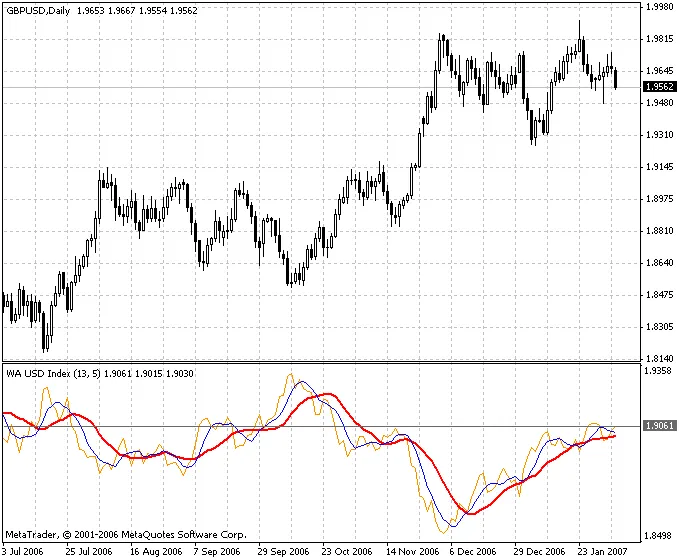The height and width of the screenshot is (560, 680).
Task: Select the 6 Dec 2006 date on time axis
Action: coord(474,551)
